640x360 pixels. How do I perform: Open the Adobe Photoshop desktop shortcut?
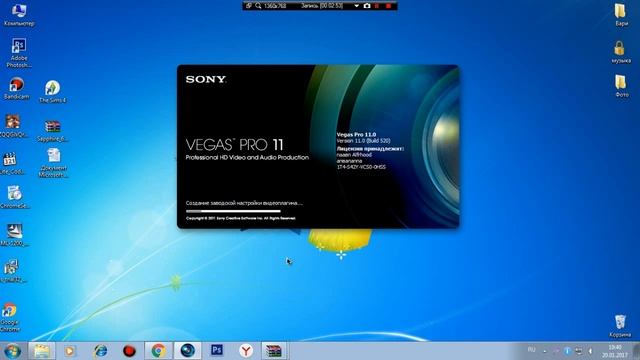coord(18,52)
